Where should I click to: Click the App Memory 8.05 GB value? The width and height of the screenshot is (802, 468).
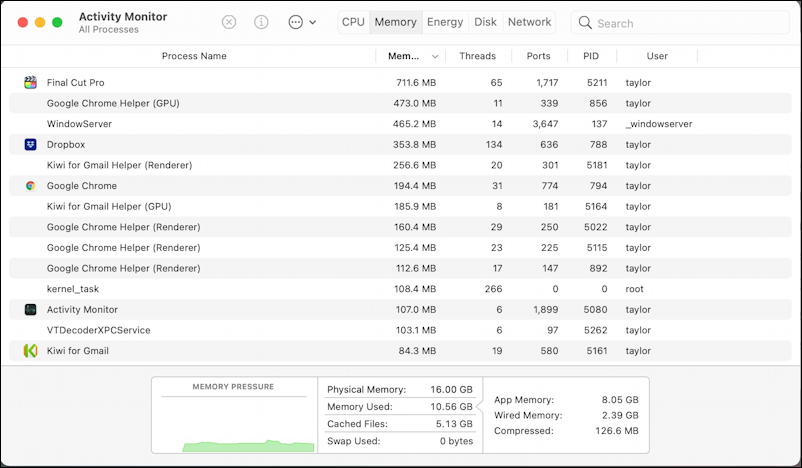(x=620, y=400)
